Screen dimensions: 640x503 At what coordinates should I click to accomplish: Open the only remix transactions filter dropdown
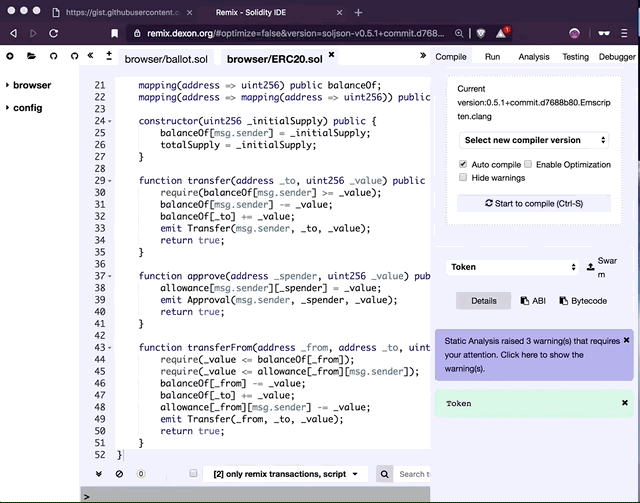pyautogui.click(x=285, y=474)
